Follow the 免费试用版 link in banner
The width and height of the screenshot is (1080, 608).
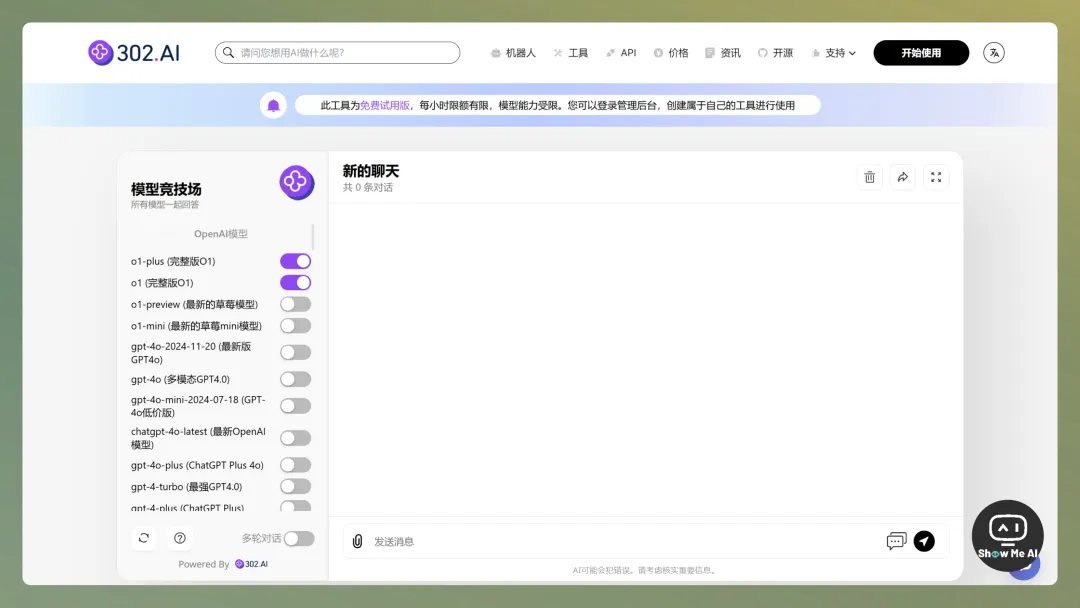click(384, 105)
